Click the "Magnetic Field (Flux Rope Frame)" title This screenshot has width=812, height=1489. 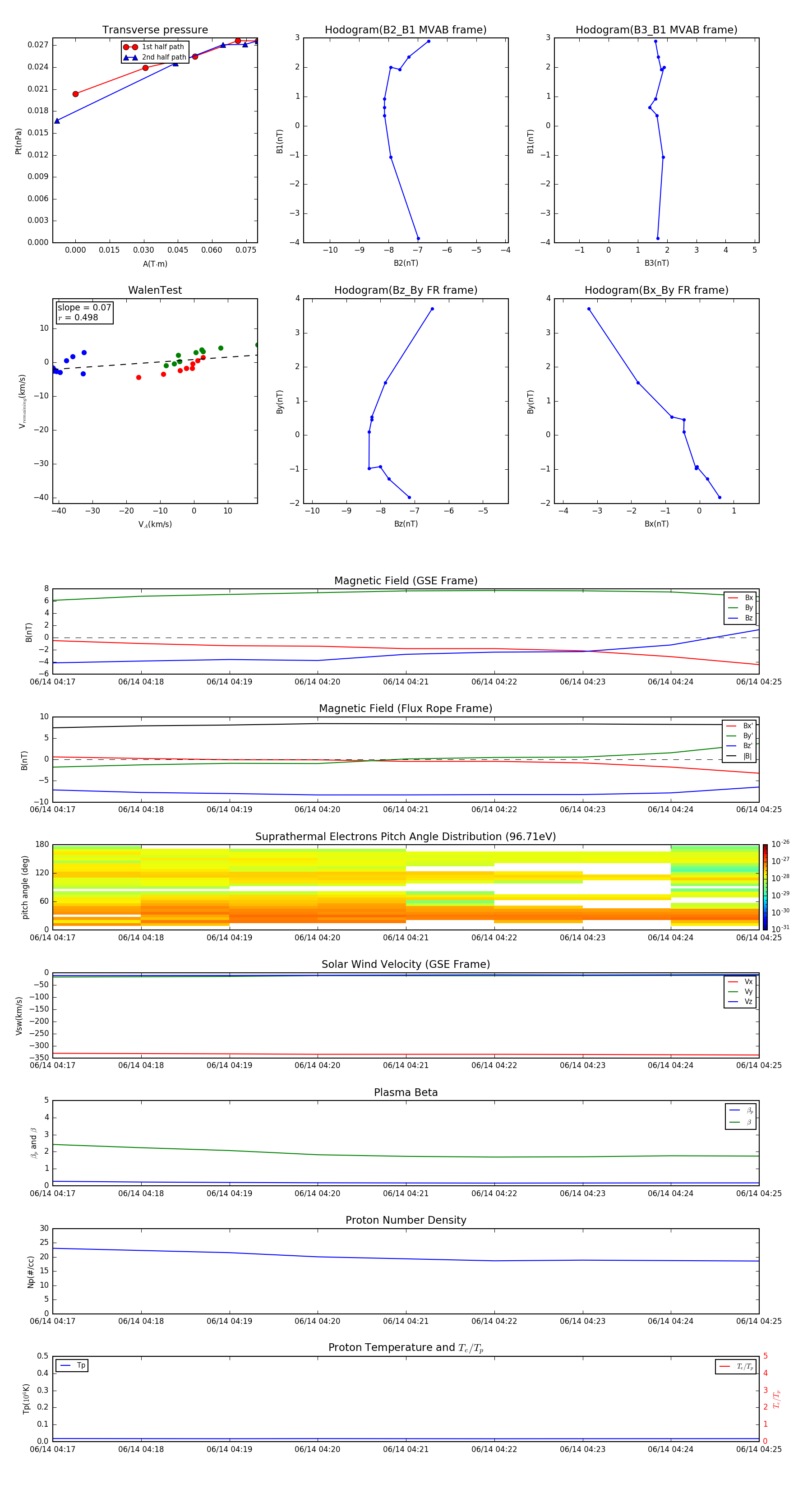pos(406,709)
